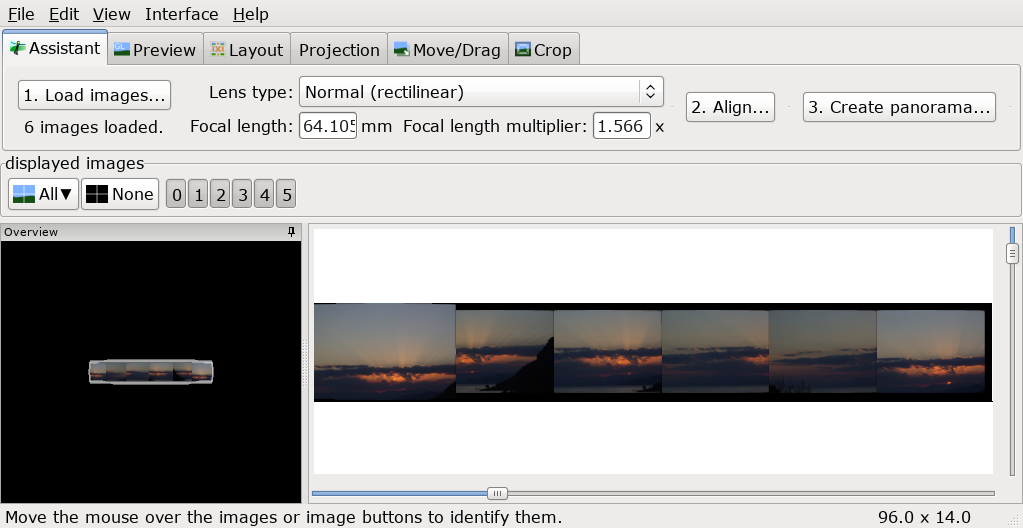
Task: Open the Lens type dropdown
Action: [481, 92]
